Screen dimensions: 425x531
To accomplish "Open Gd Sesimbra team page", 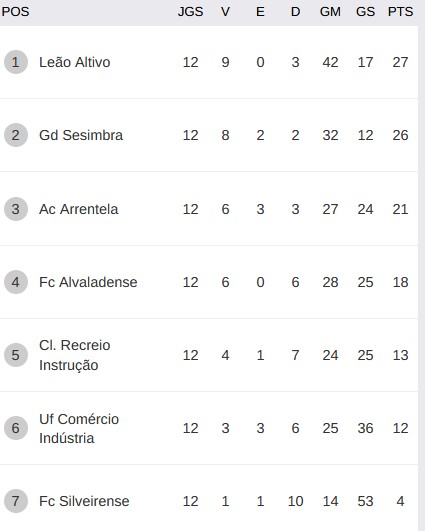I will (81, 135).
